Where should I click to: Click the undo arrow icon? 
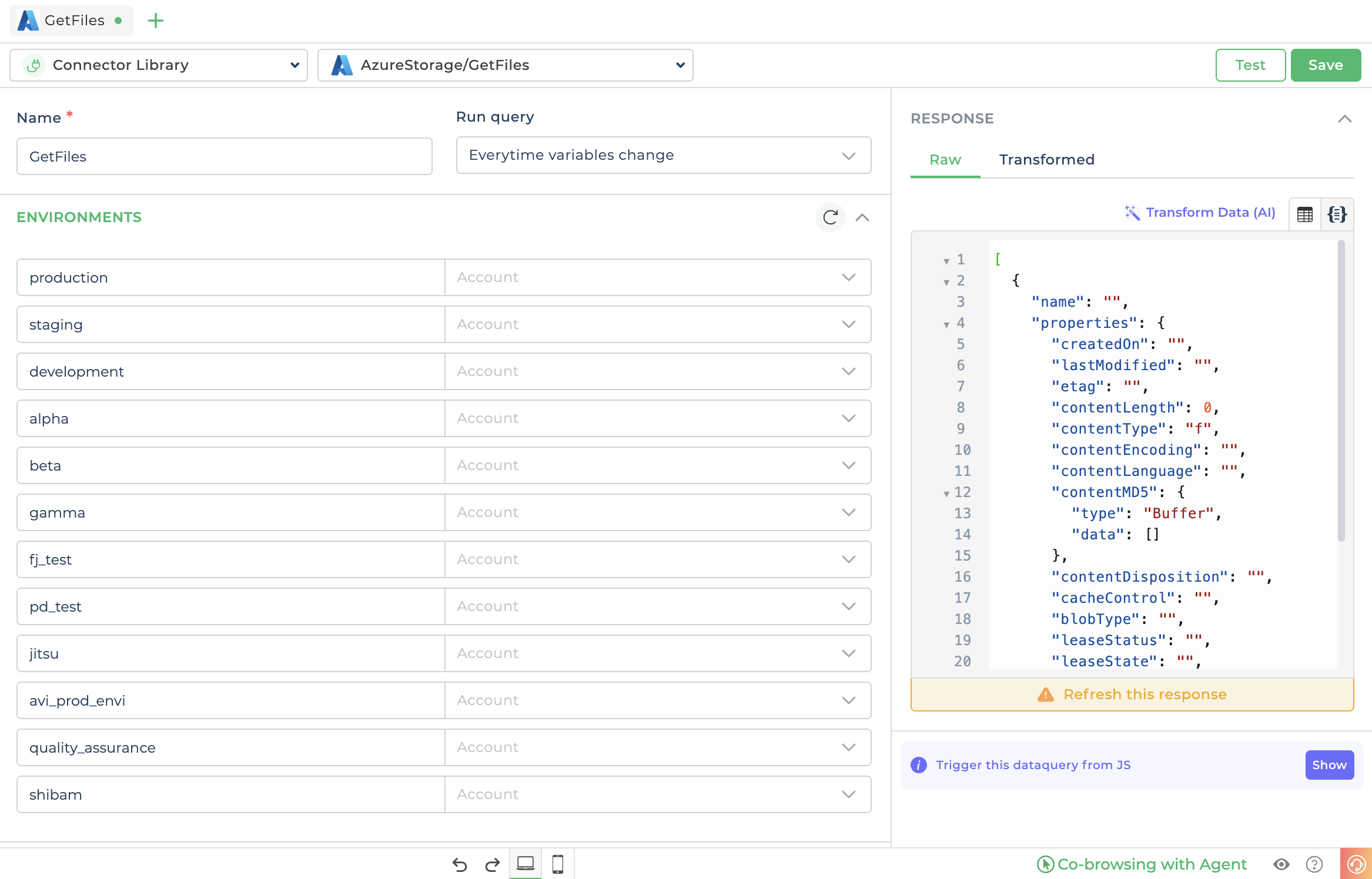[460, 864]
